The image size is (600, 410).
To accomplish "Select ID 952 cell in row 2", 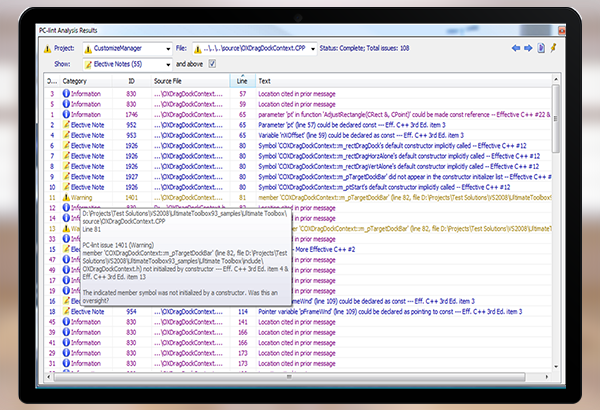I will click(131, 125).
